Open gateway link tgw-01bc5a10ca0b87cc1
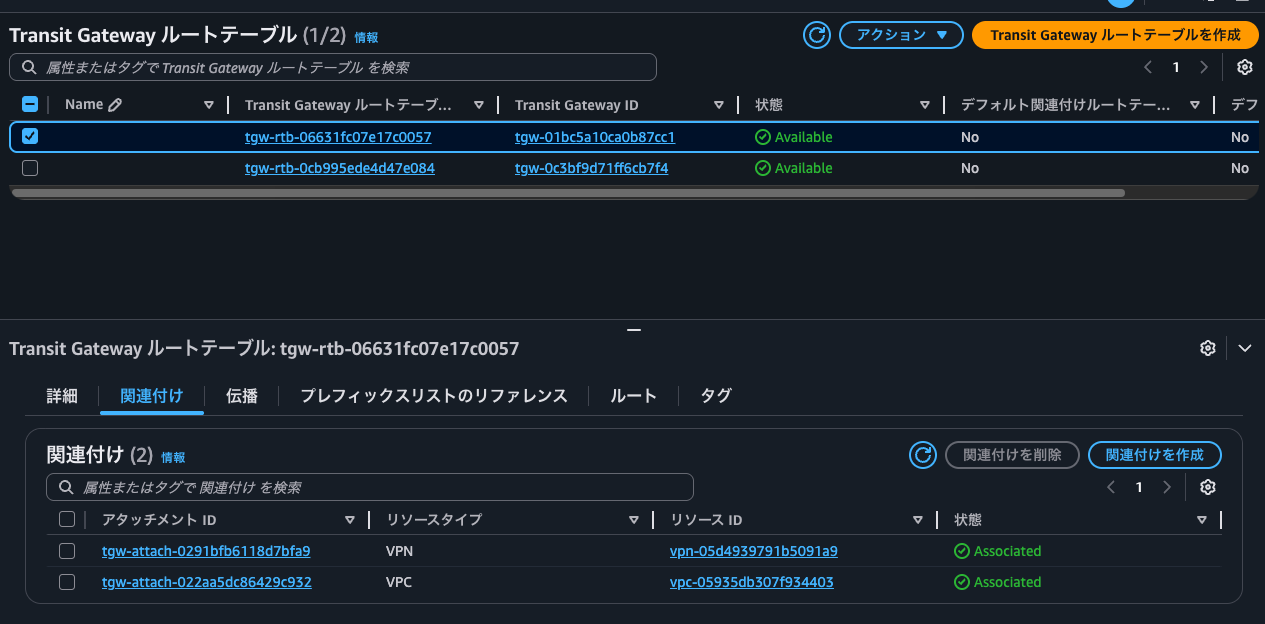 click(x=595, y=137)
